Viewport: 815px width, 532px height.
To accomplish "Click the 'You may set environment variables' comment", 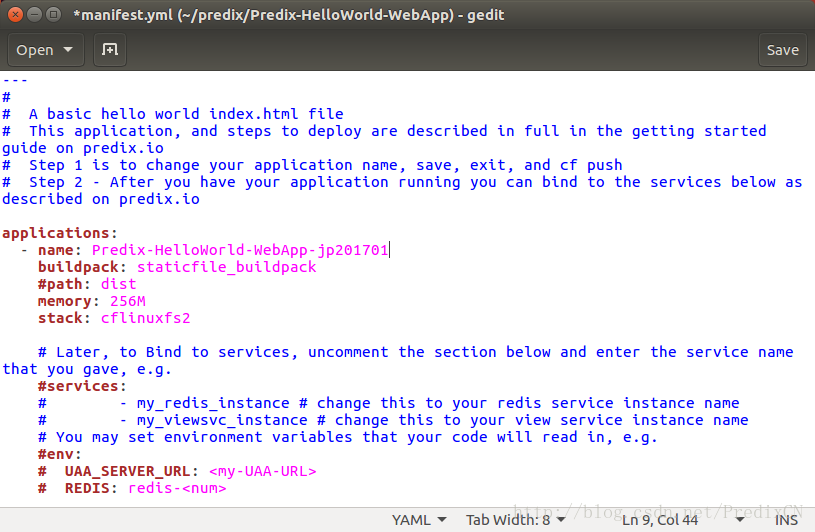I will pos(347,437).
